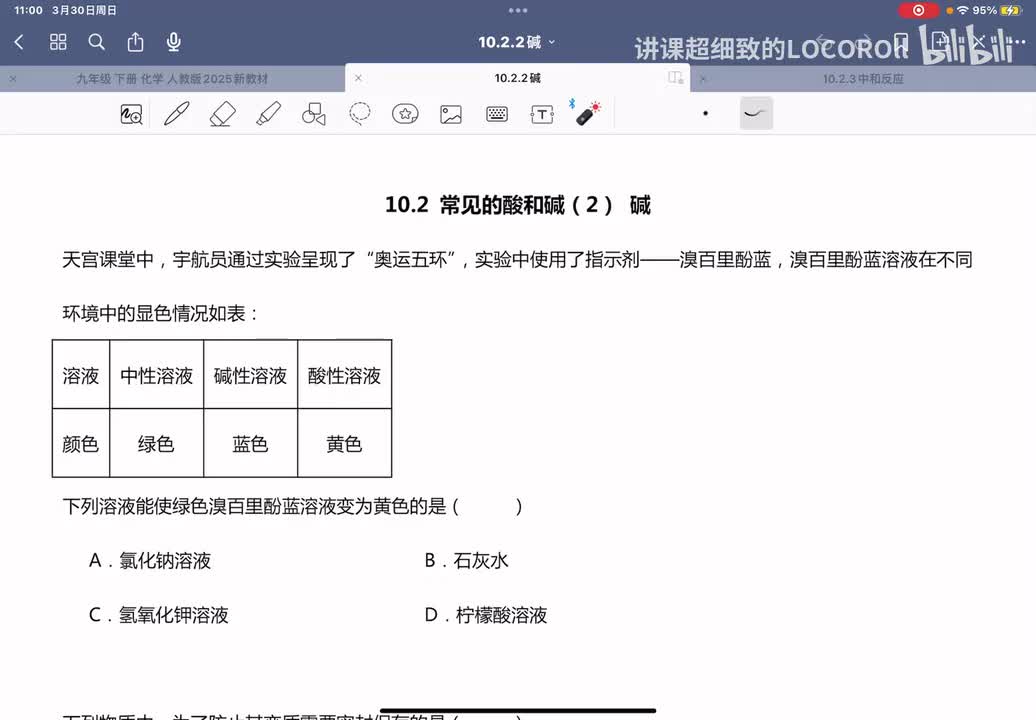Tap the Wi-Fi status icon
This screenshot has width=1036, height=720.
coord(963,11)
